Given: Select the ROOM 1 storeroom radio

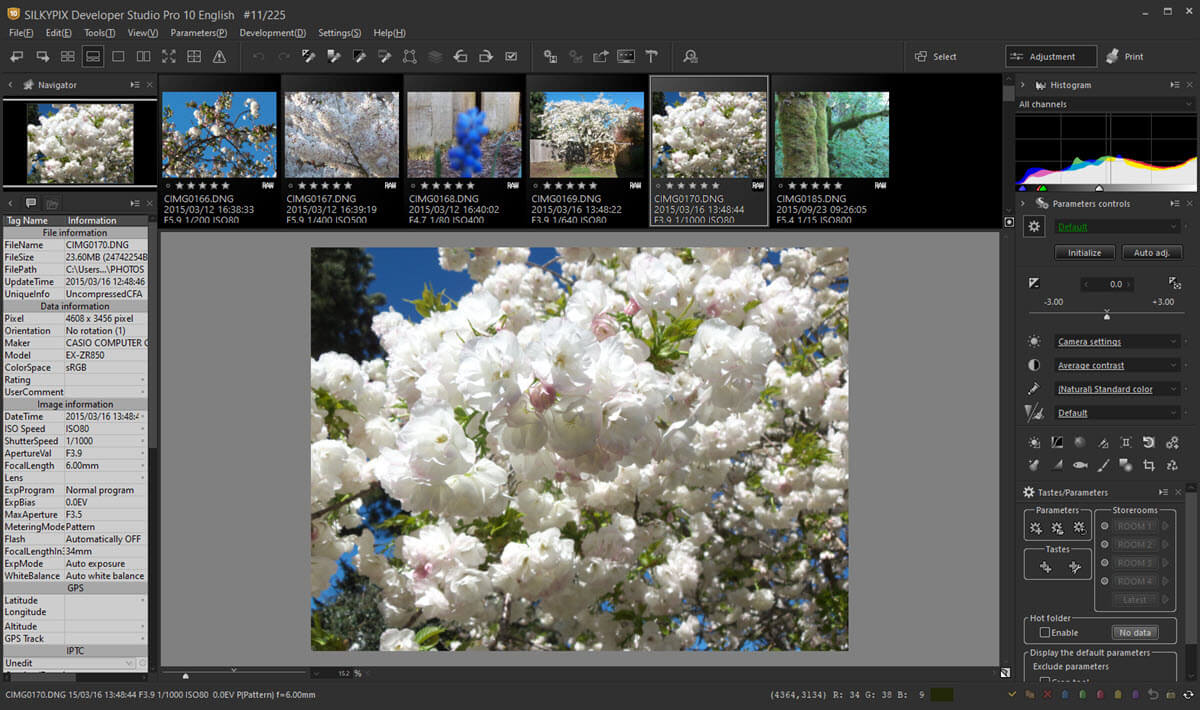Looking at the screenshot, I should coord(1105,526).
